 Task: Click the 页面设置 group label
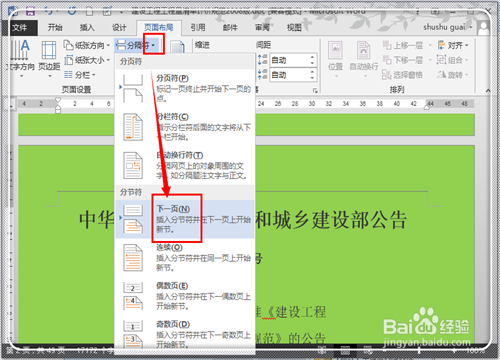point(76,89)
